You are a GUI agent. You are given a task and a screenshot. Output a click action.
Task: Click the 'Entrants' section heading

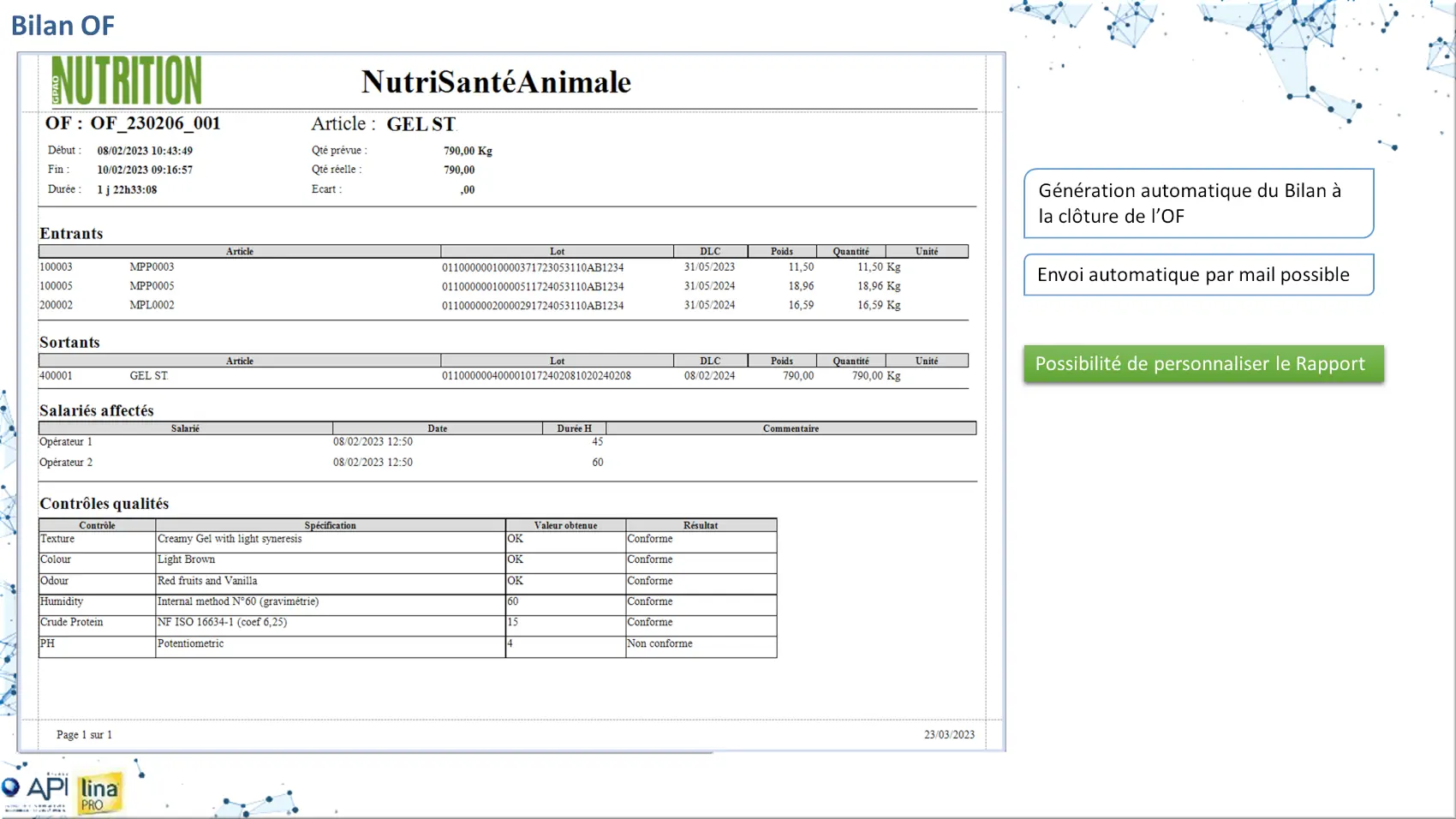pyautogui.click(x=71, y=233)
